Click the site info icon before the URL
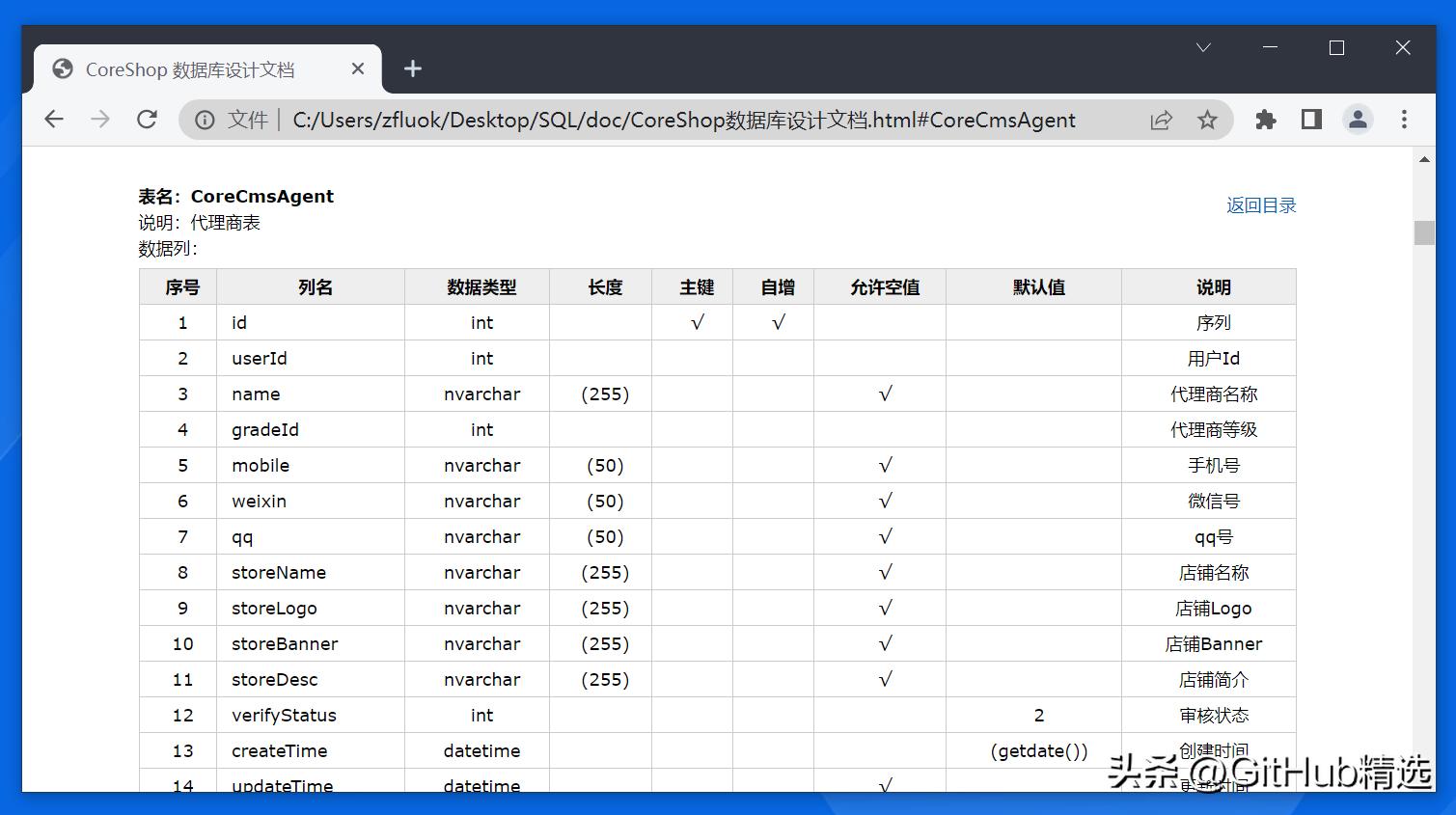Viewport: 1456px width, 815px height. pyautogui.click(x=205, y=120)
